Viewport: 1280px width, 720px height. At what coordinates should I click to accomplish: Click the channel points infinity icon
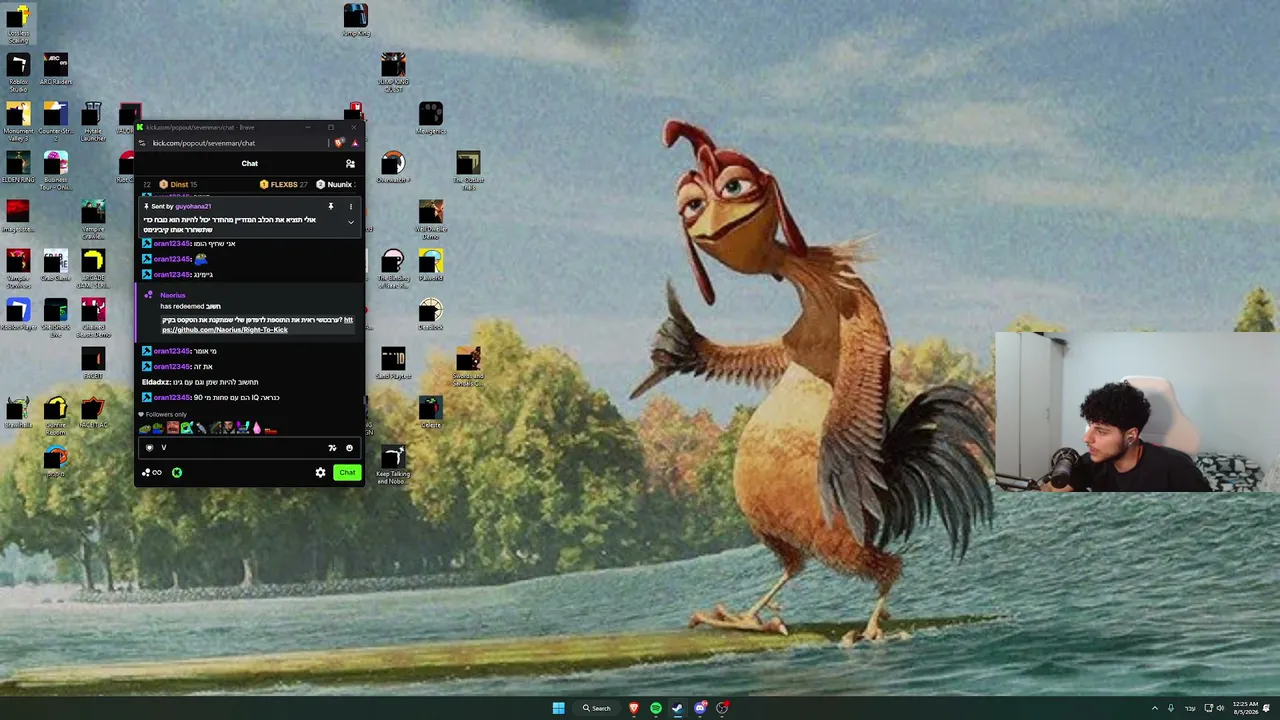point(152,473)
